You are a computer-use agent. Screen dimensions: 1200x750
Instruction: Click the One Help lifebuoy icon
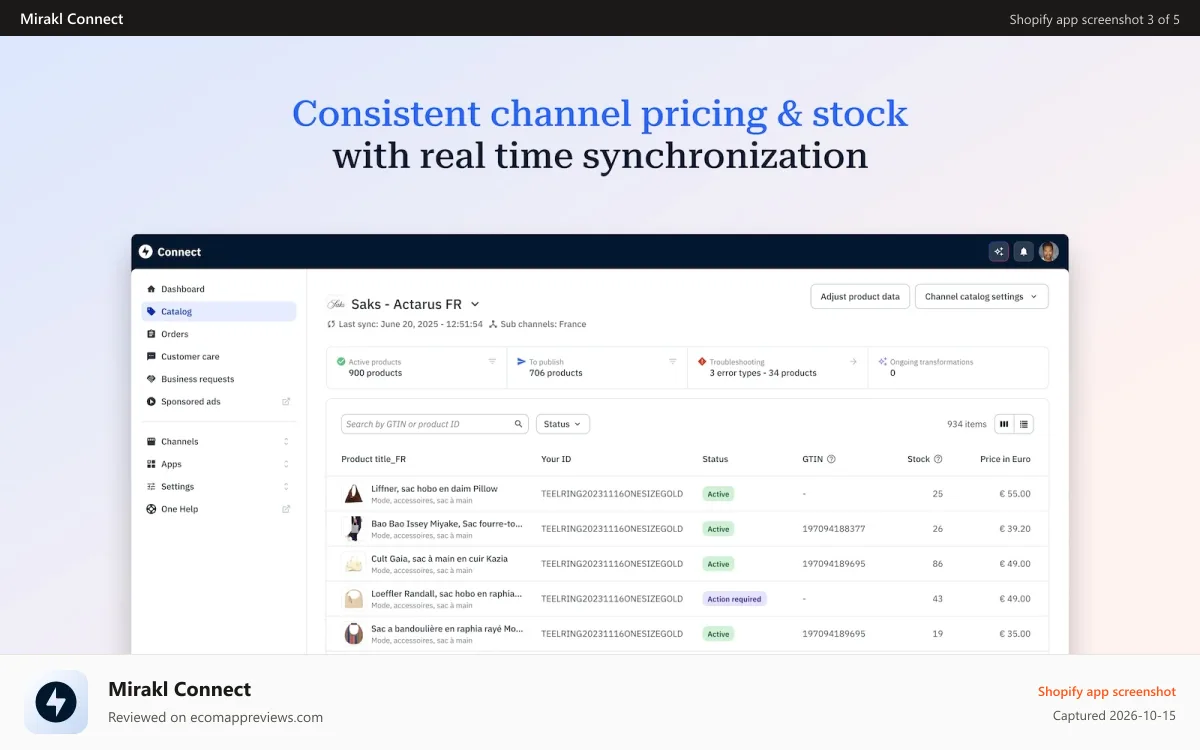coord(151,509)
